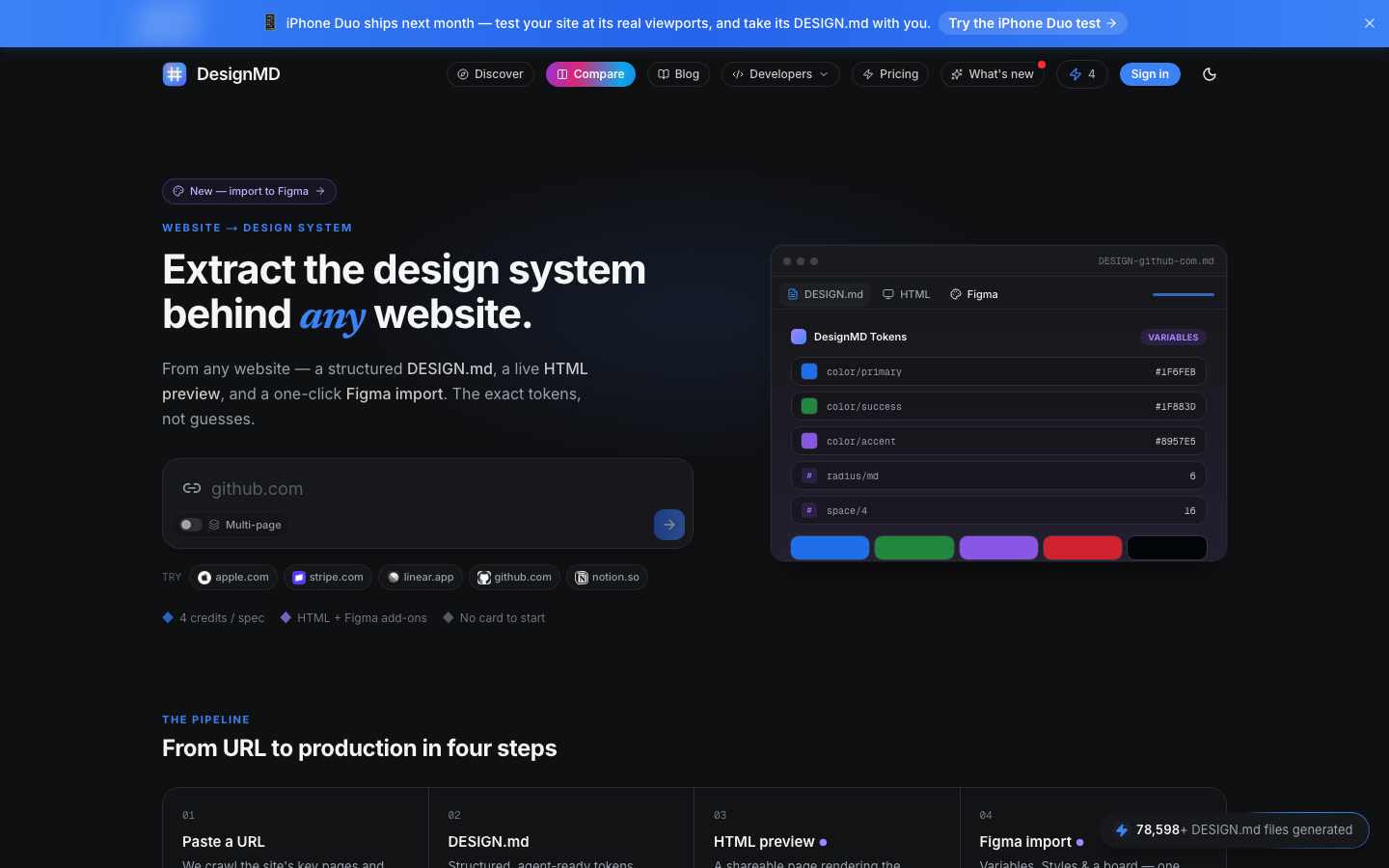This screenshot has height=868, width=1389.
Task: Click the HTML preview step heading
Action: point(764,842)
